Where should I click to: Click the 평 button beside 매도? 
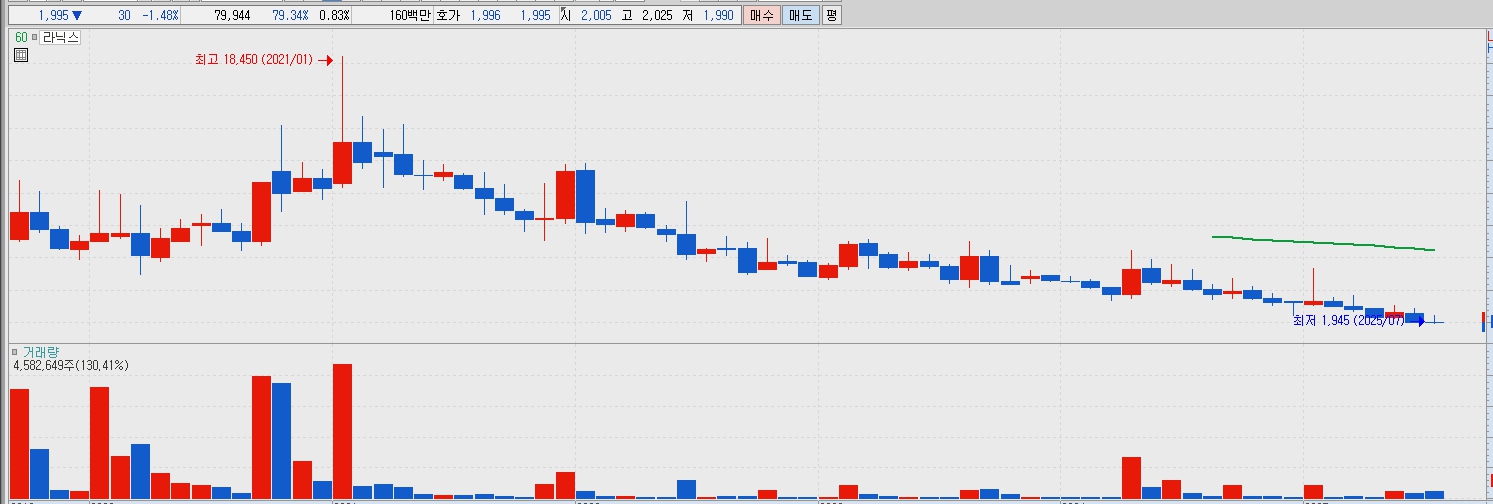pyautogui.click(x=831, y=16)
